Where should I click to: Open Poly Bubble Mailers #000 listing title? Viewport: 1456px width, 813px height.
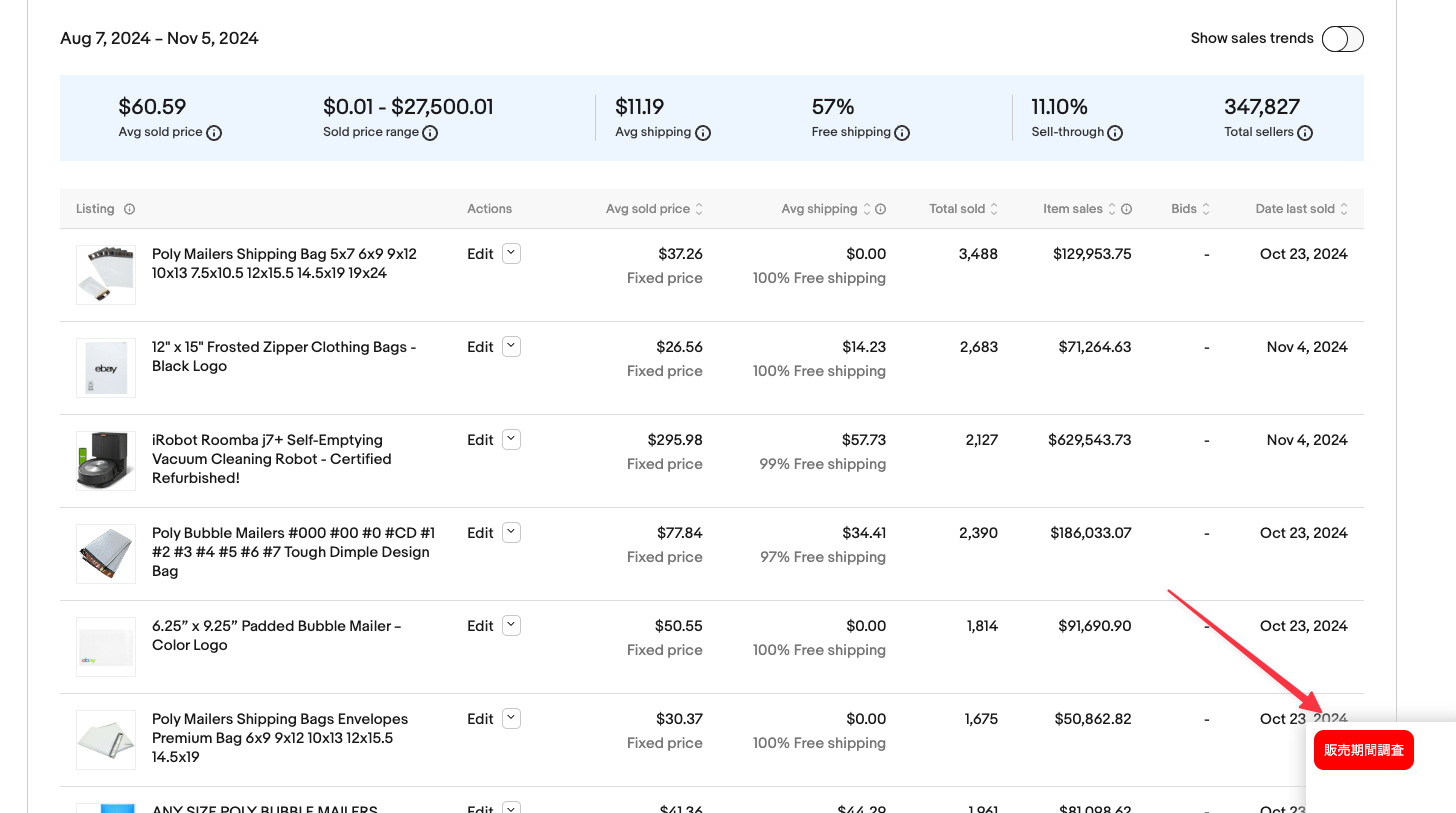coord(293,552)
